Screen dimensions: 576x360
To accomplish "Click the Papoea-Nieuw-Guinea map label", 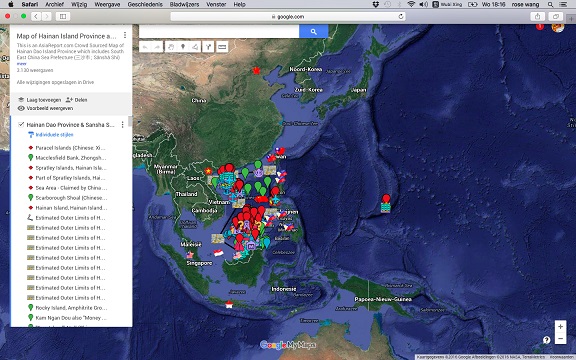I will pos(383,299).
